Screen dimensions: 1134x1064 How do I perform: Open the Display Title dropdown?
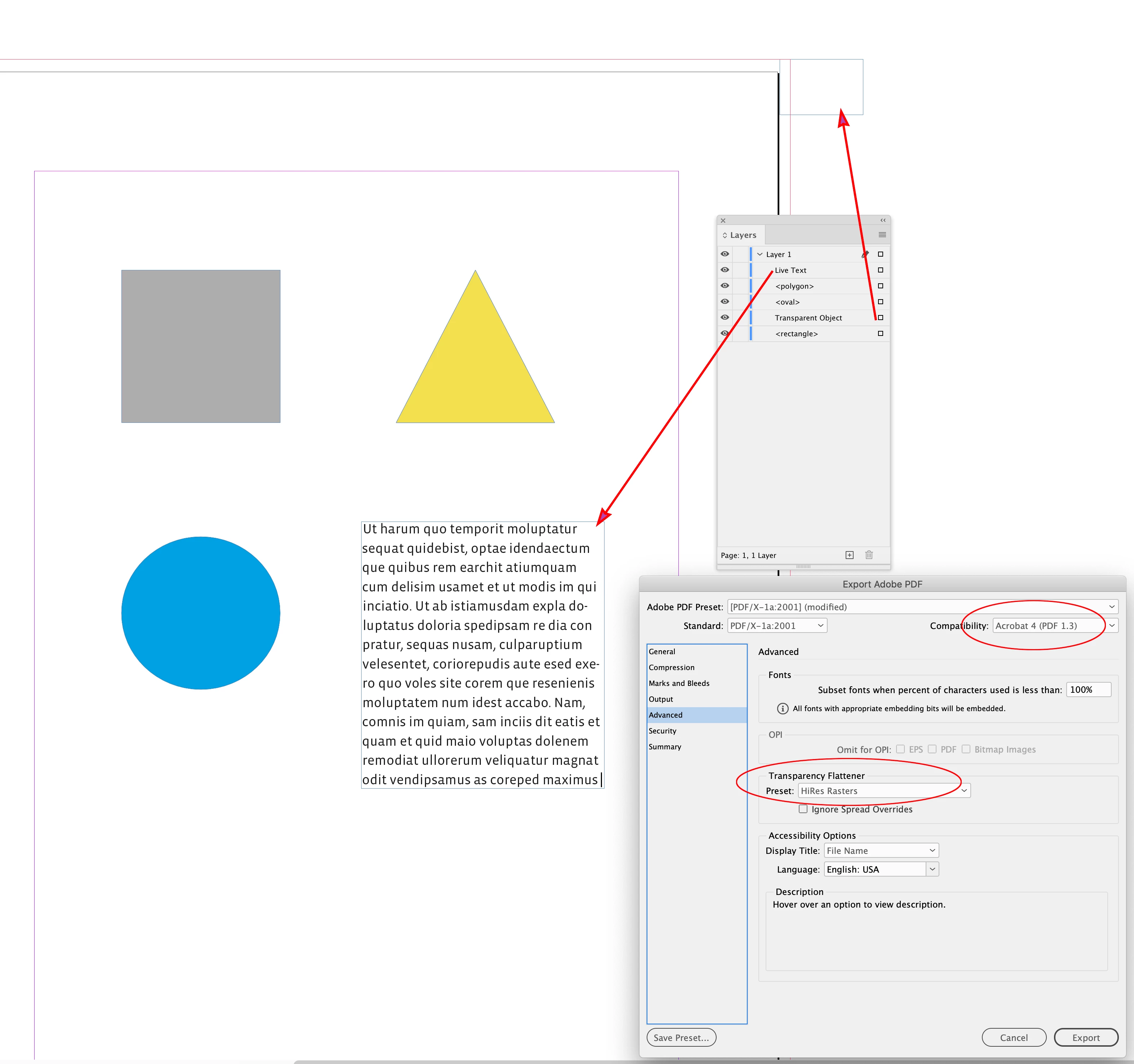881,851
